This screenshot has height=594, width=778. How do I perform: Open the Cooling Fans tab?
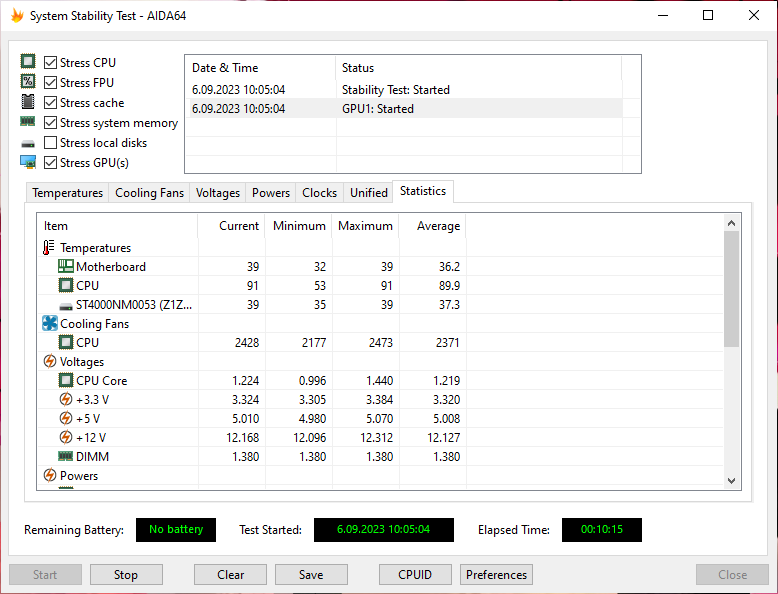click(x=149, y=193)
